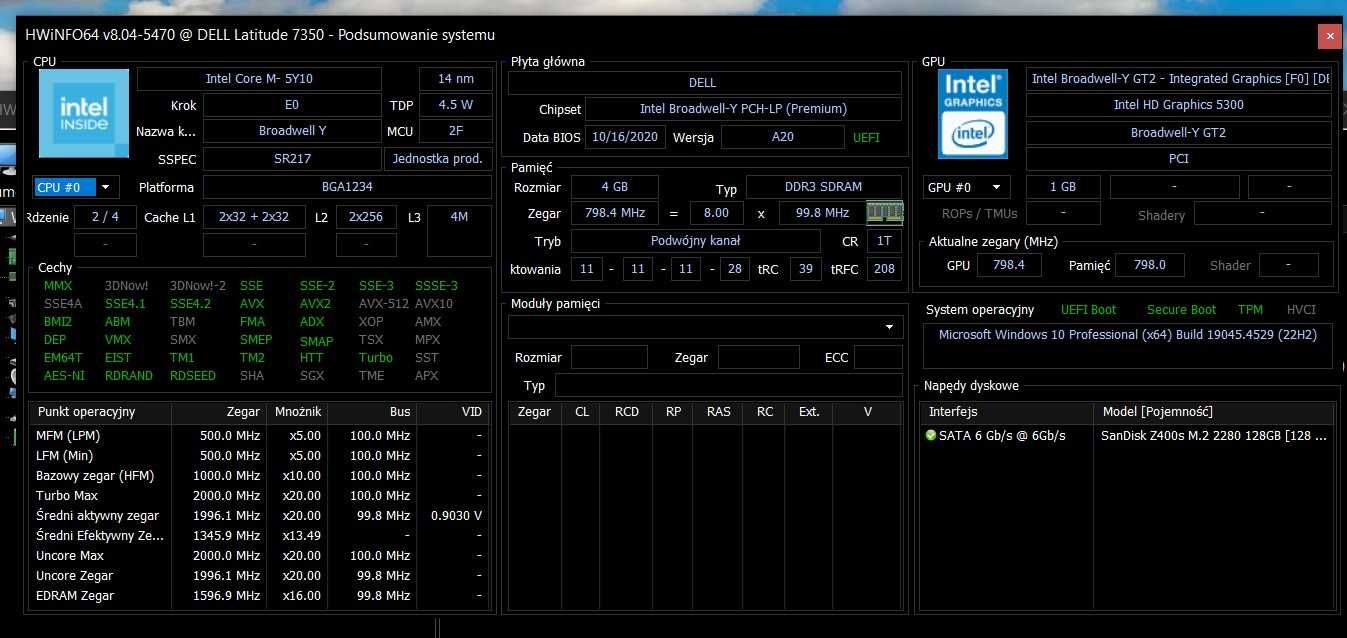Click the Intel Inside CPU logo

[x=84, y=113]
